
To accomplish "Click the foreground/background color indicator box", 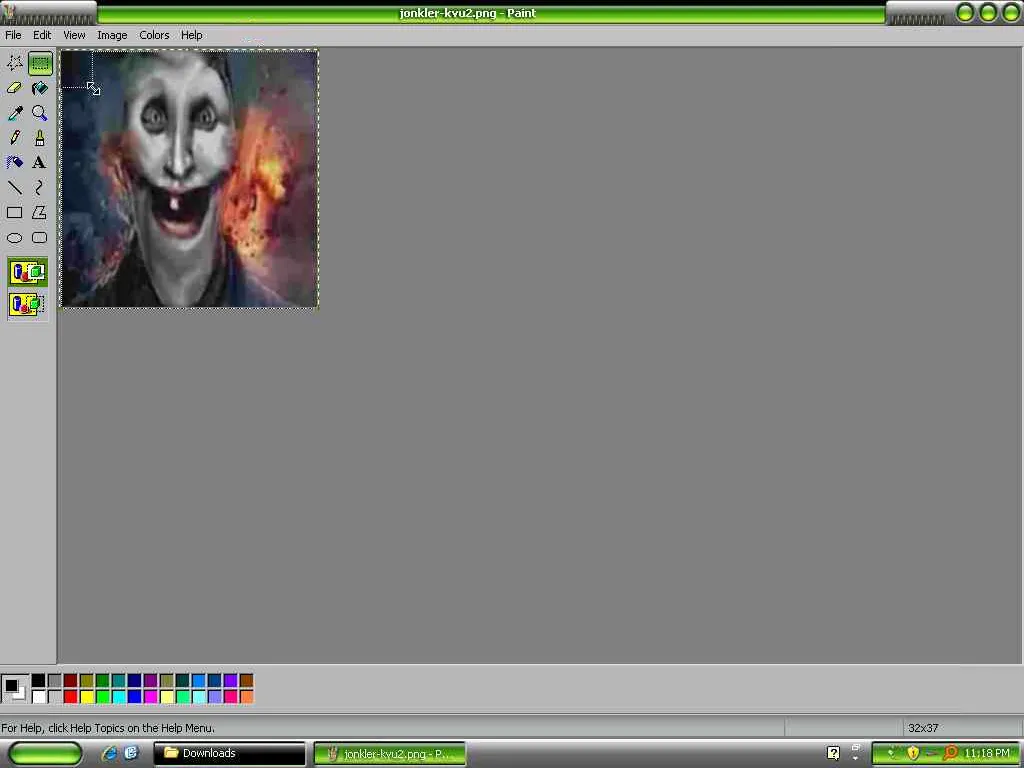I will tap(15, 688).
